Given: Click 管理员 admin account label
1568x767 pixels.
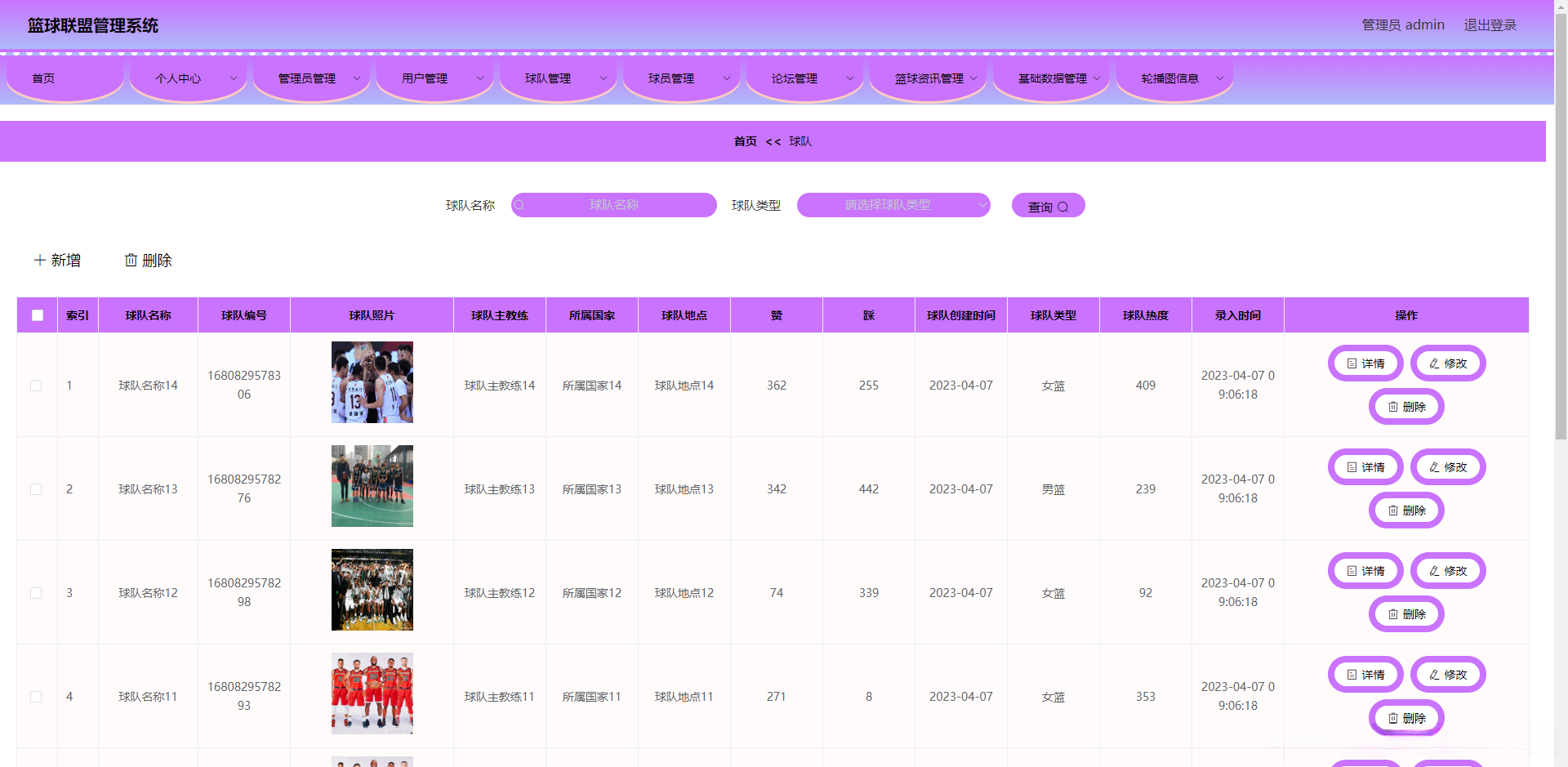Looking at the screenshot, I should (x=1403, y=25).
